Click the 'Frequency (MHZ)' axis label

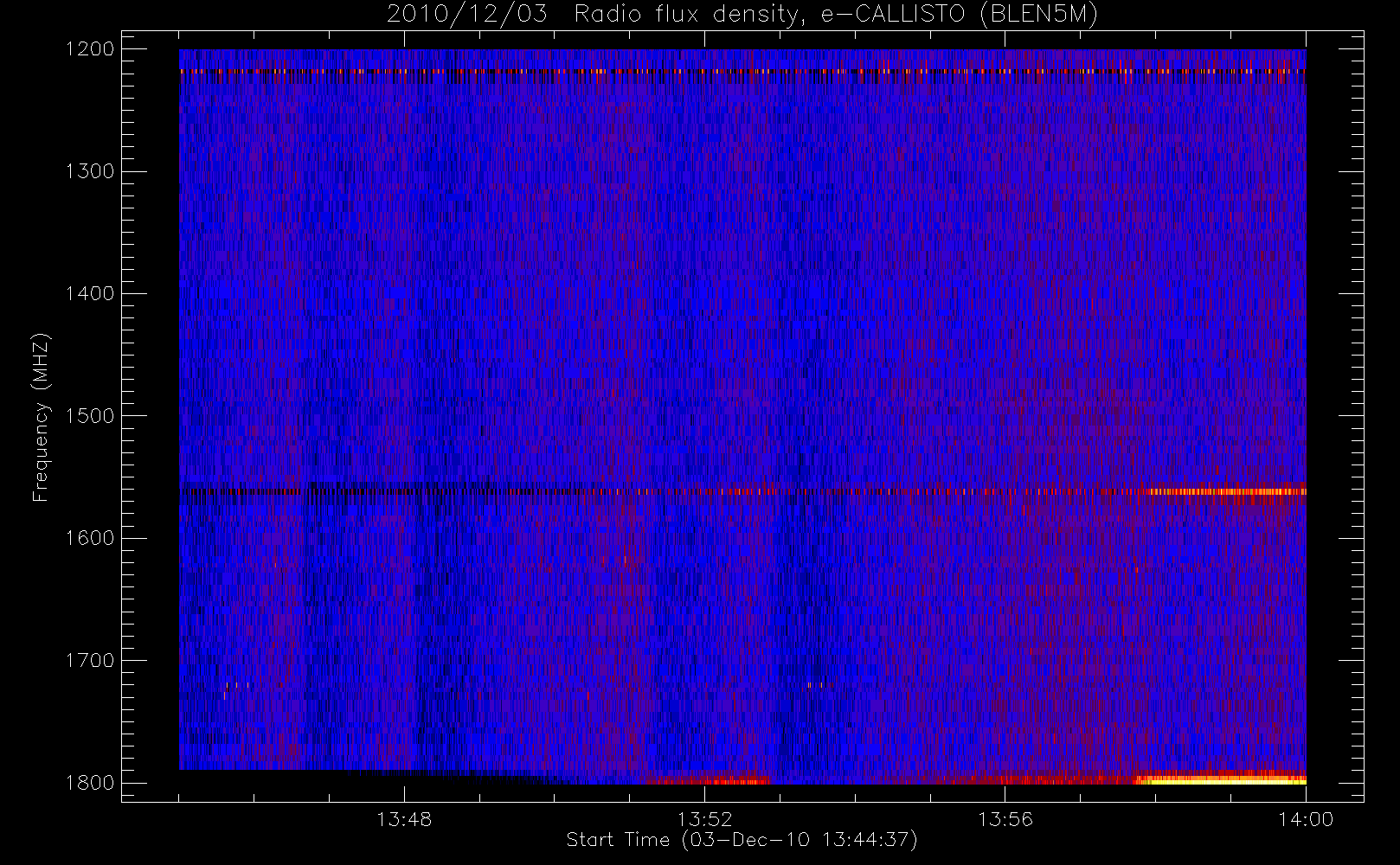41,417
